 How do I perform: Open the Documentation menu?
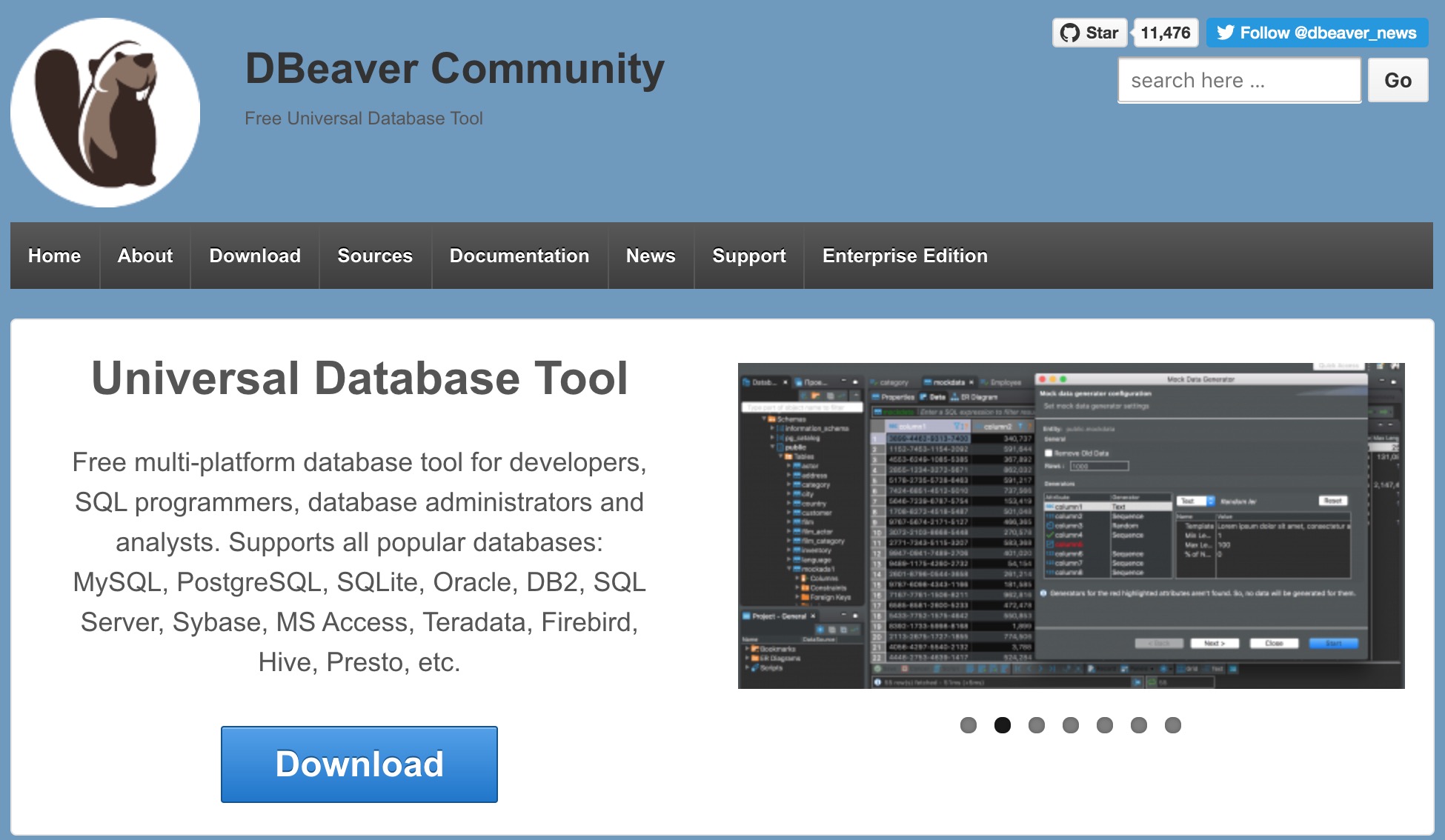(x=519, y=256)
